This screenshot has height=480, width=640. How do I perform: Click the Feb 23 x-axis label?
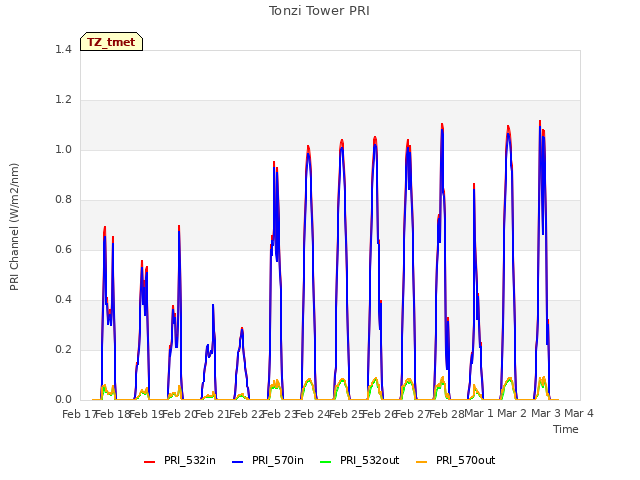(x=280, y=414)
